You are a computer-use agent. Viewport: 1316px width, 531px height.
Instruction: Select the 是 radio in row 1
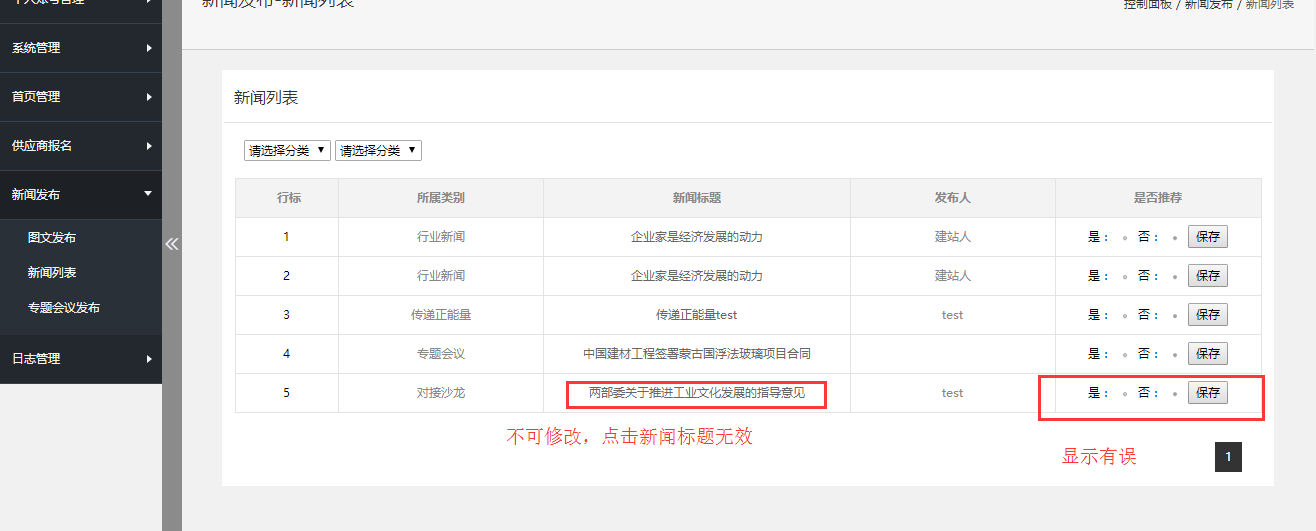1125,238
